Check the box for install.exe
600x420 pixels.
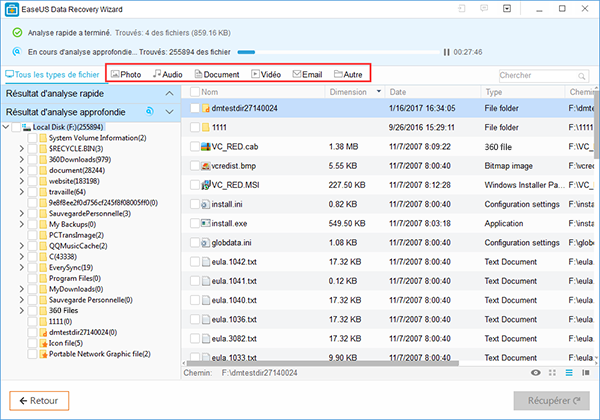pyautogui.click(x=195, y=223)
